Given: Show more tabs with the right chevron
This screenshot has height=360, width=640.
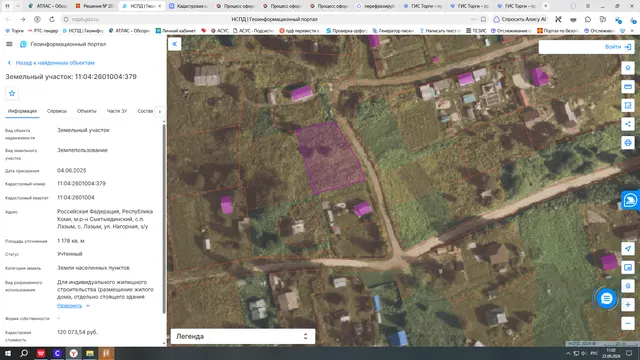Looking at the screenshot, I should point(160,111).
